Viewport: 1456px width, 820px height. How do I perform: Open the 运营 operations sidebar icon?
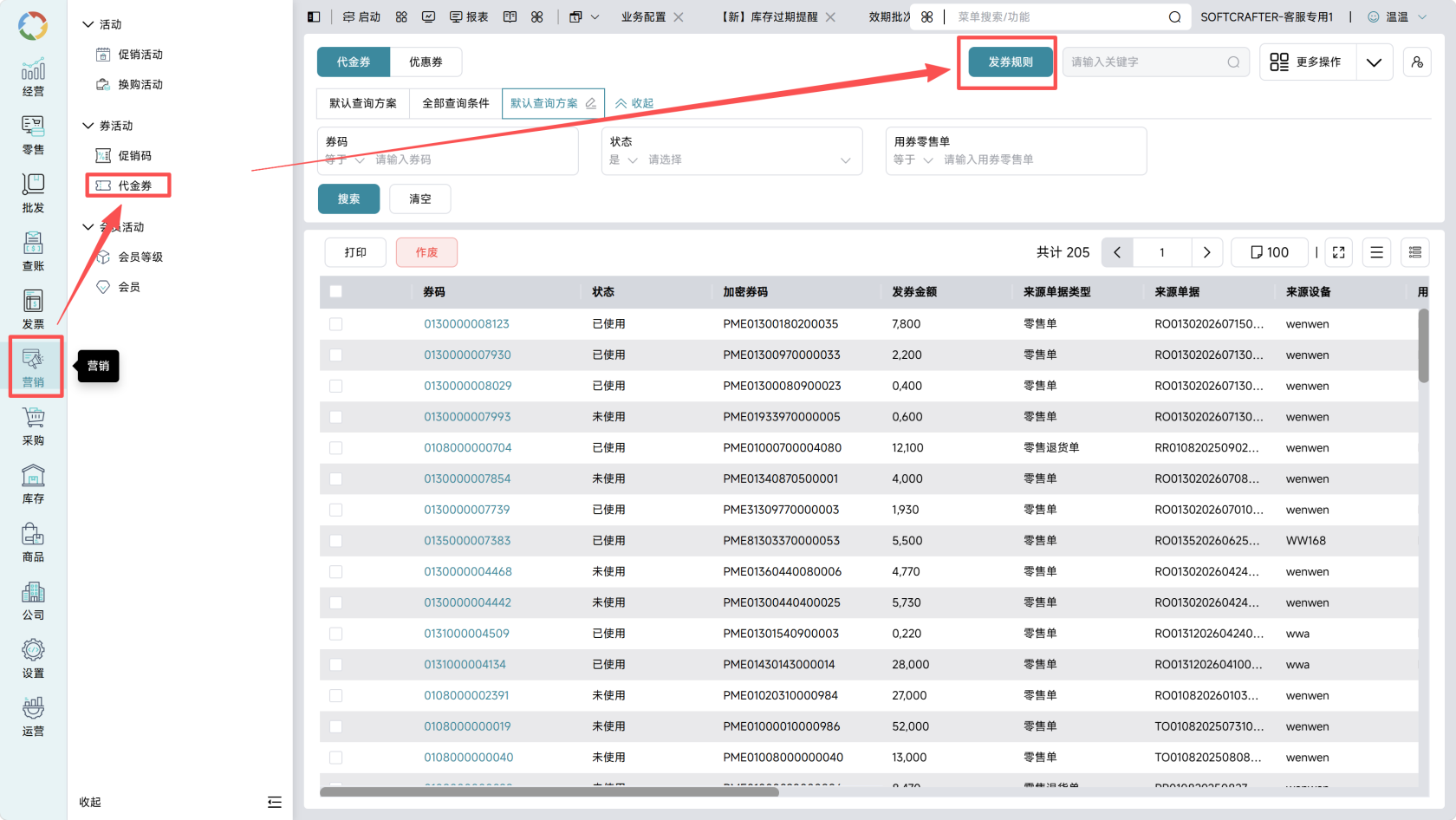[x=33, y=716]
